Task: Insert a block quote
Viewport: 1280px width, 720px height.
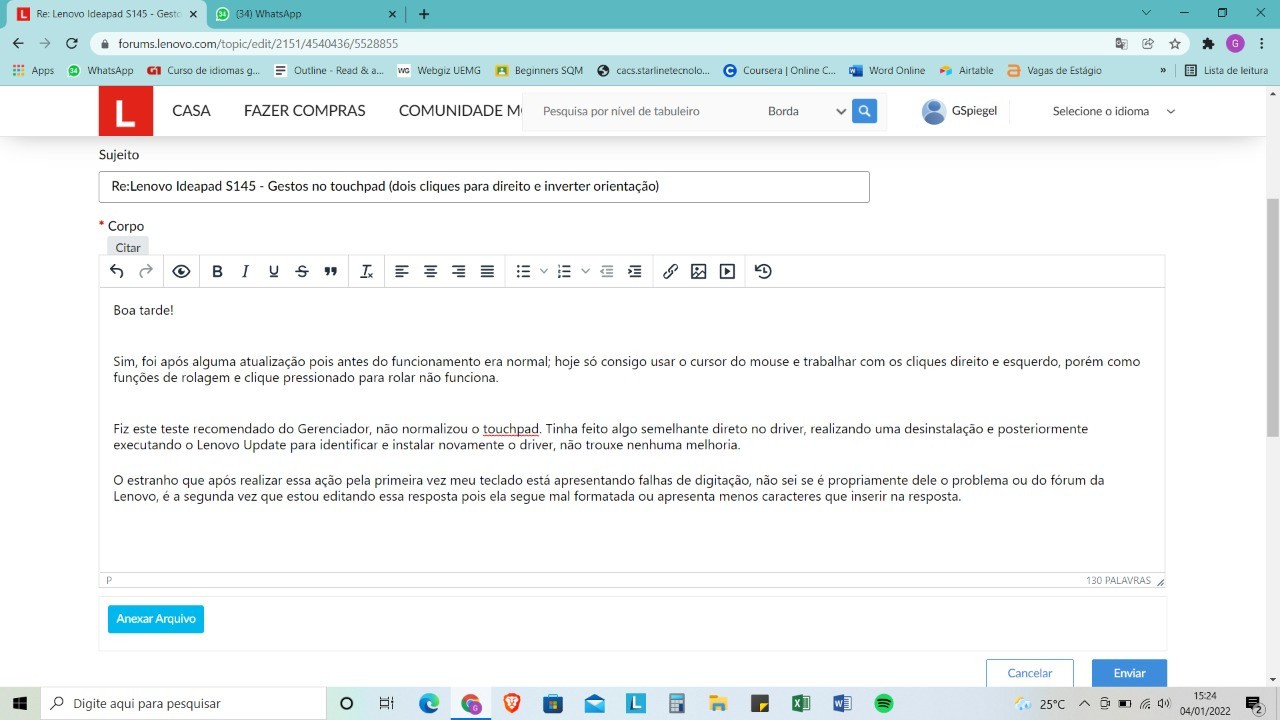Action: [x=330, y=271]
